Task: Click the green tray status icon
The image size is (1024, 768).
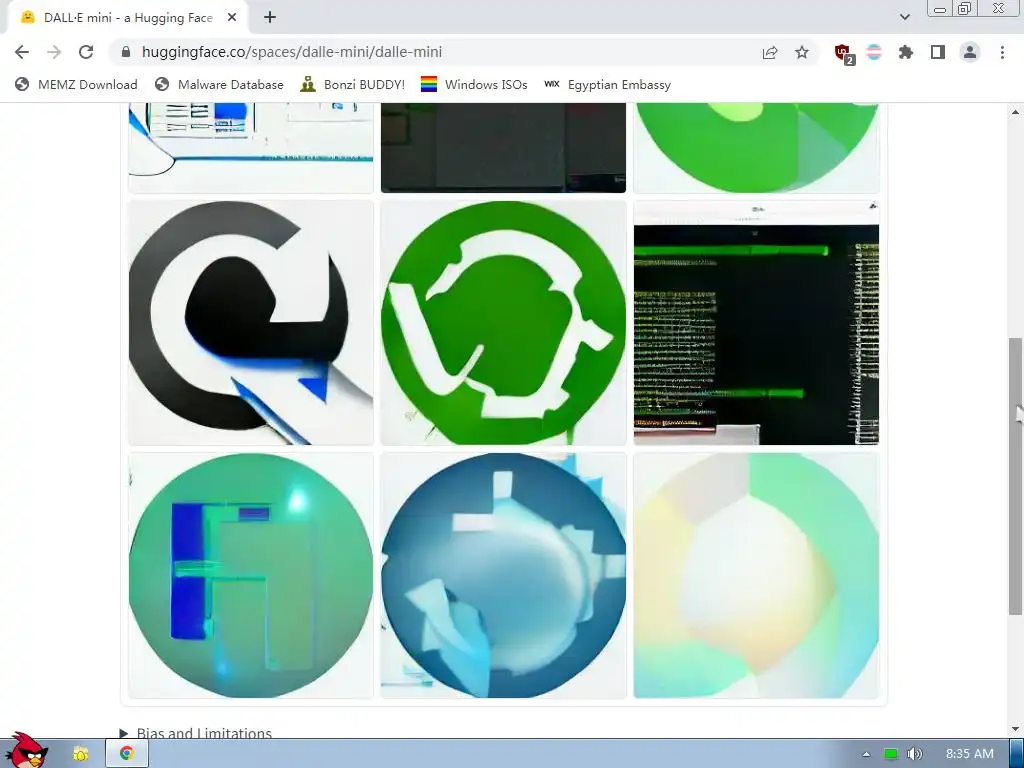Action: pos(891,754)
